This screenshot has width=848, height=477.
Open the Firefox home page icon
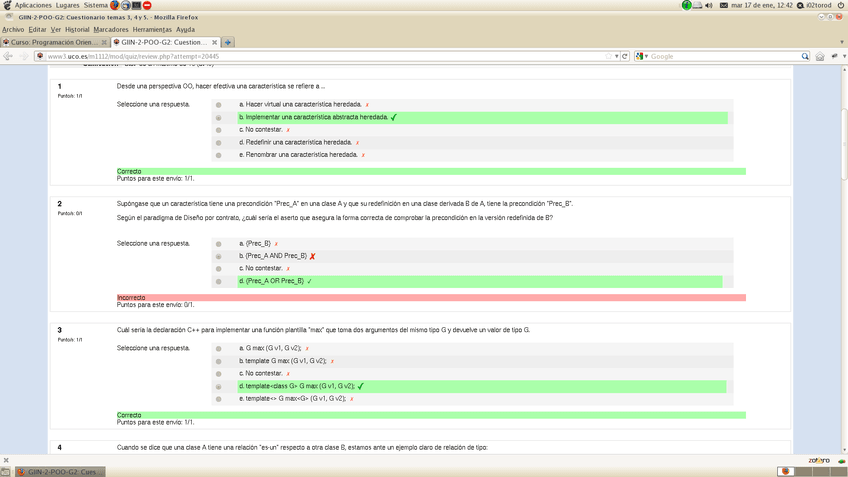pos(820,56)
